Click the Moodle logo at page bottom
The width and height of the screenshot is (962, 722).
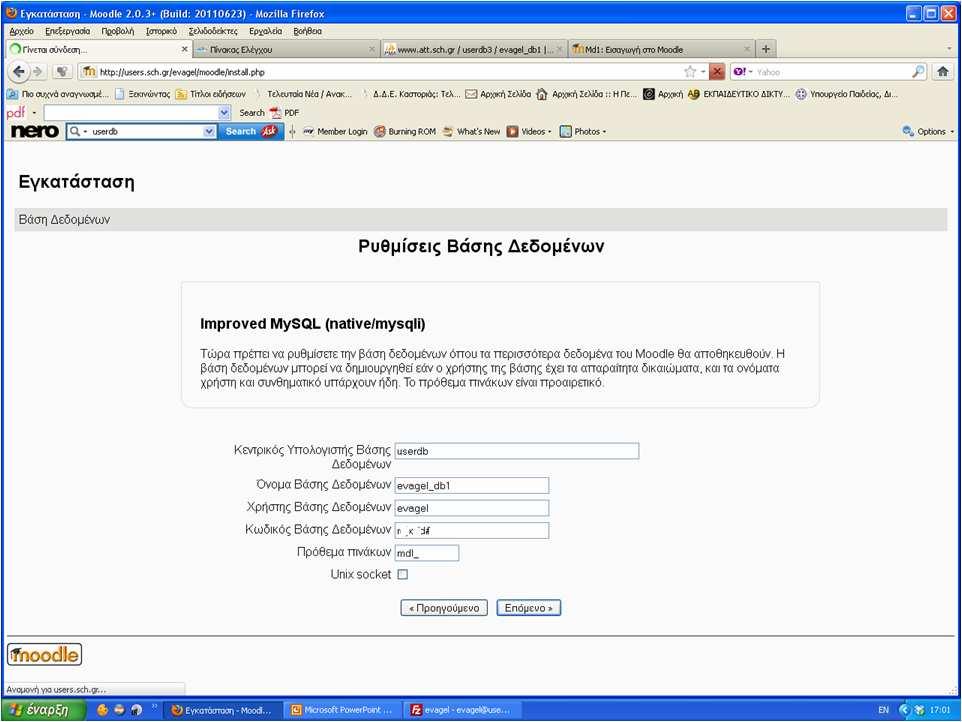point(44,655)
